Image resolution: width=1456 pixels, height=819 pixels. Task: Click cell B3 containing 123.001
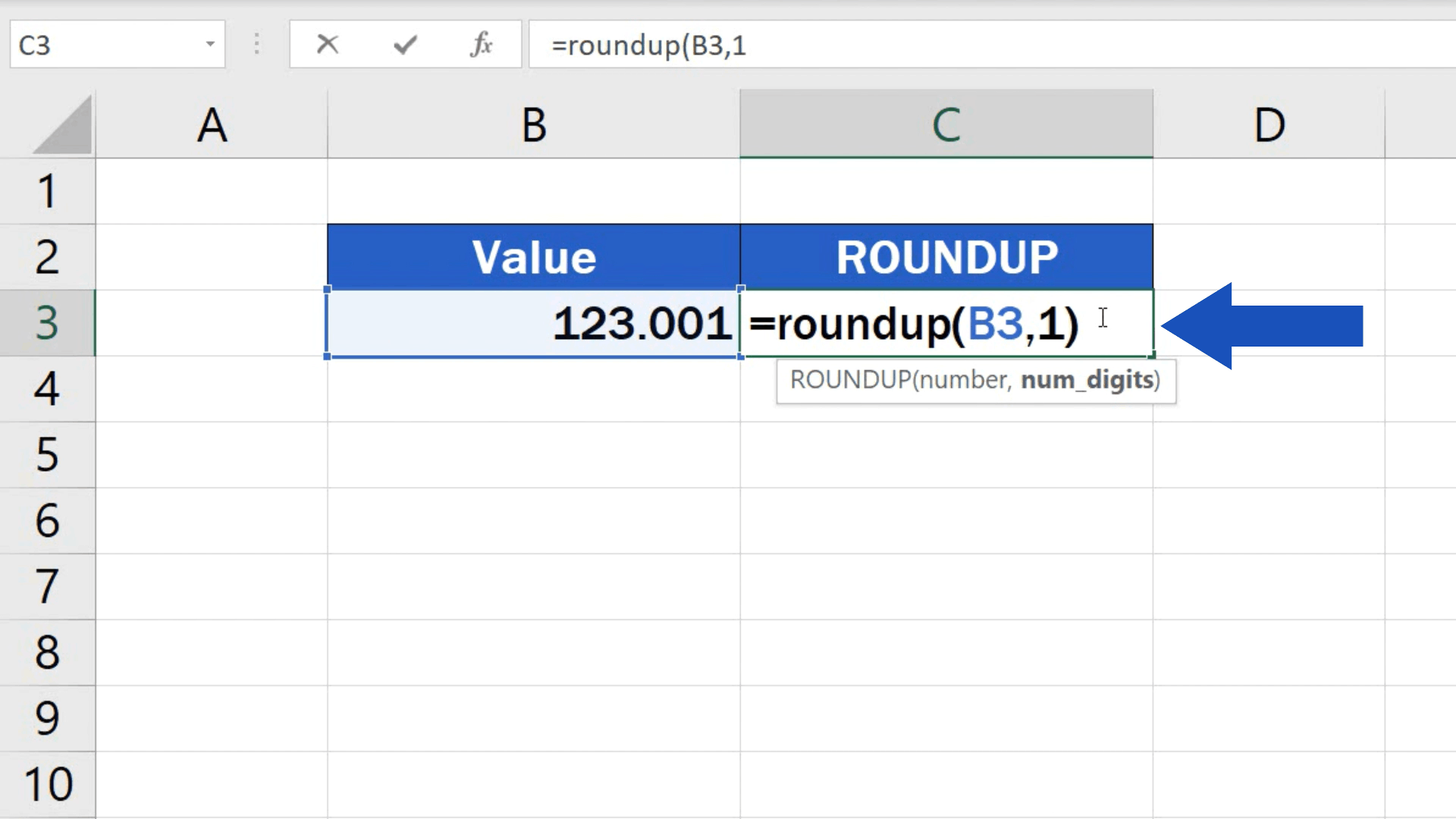tap(533, 323)
